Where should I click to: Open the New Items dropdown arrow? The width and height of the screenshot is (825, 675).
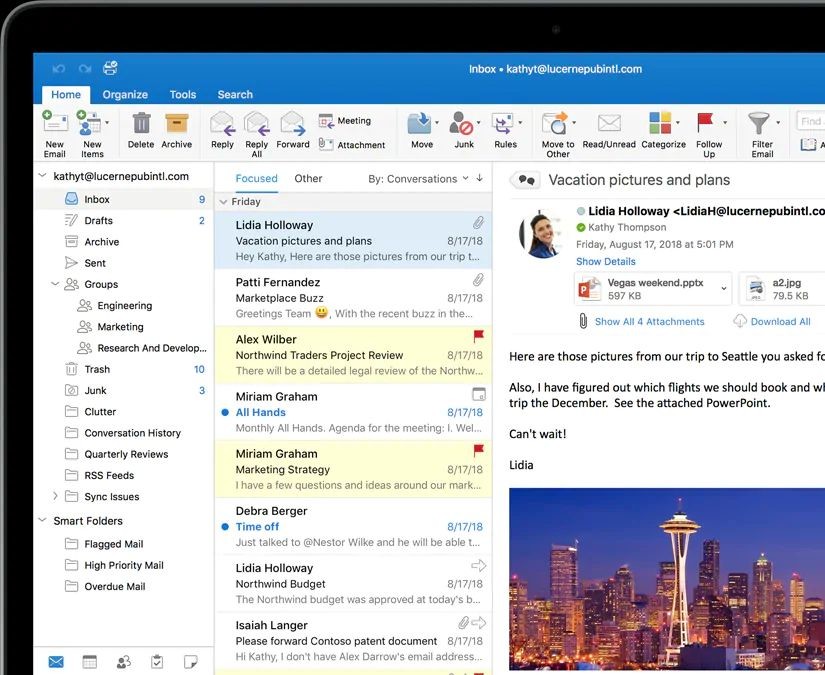click(107, 123)
